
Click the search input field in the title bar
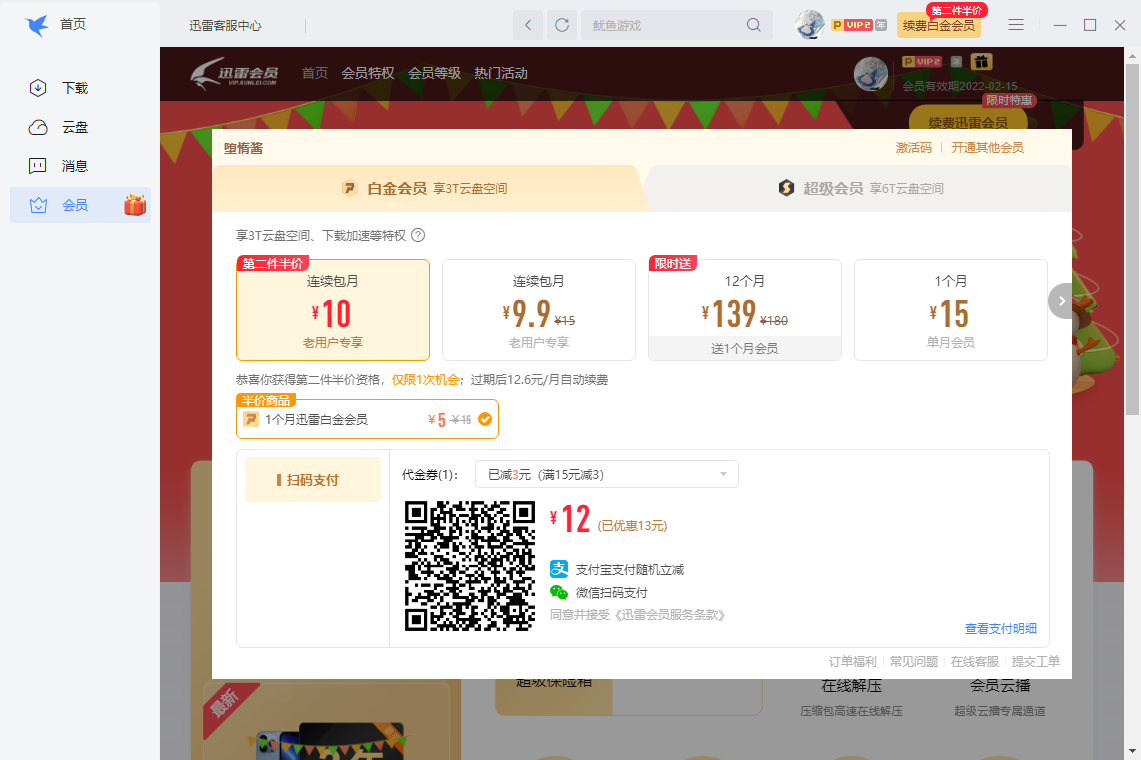(664, 25)
